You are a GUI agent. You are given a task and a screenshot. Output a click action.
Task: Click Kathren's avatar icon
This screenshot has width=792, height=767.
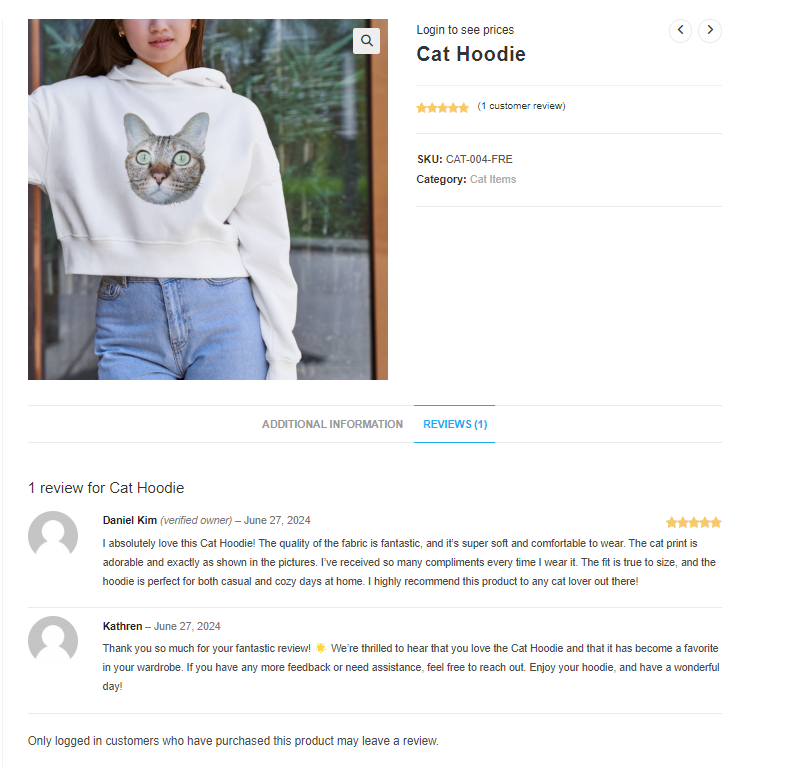(53, 640)
